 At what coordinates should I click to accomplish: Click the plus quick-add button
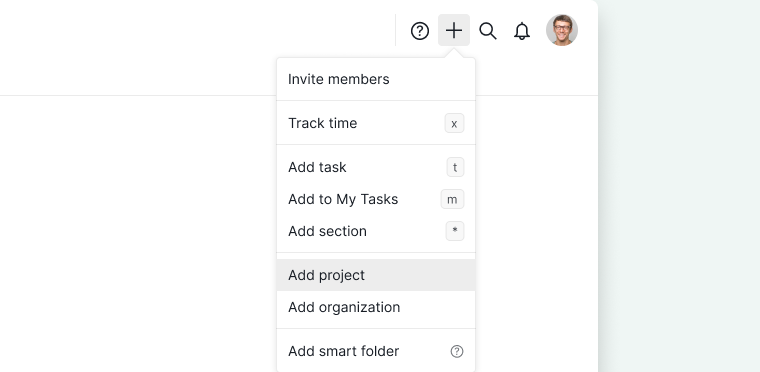pyautogui.click(x=454, y=30)
